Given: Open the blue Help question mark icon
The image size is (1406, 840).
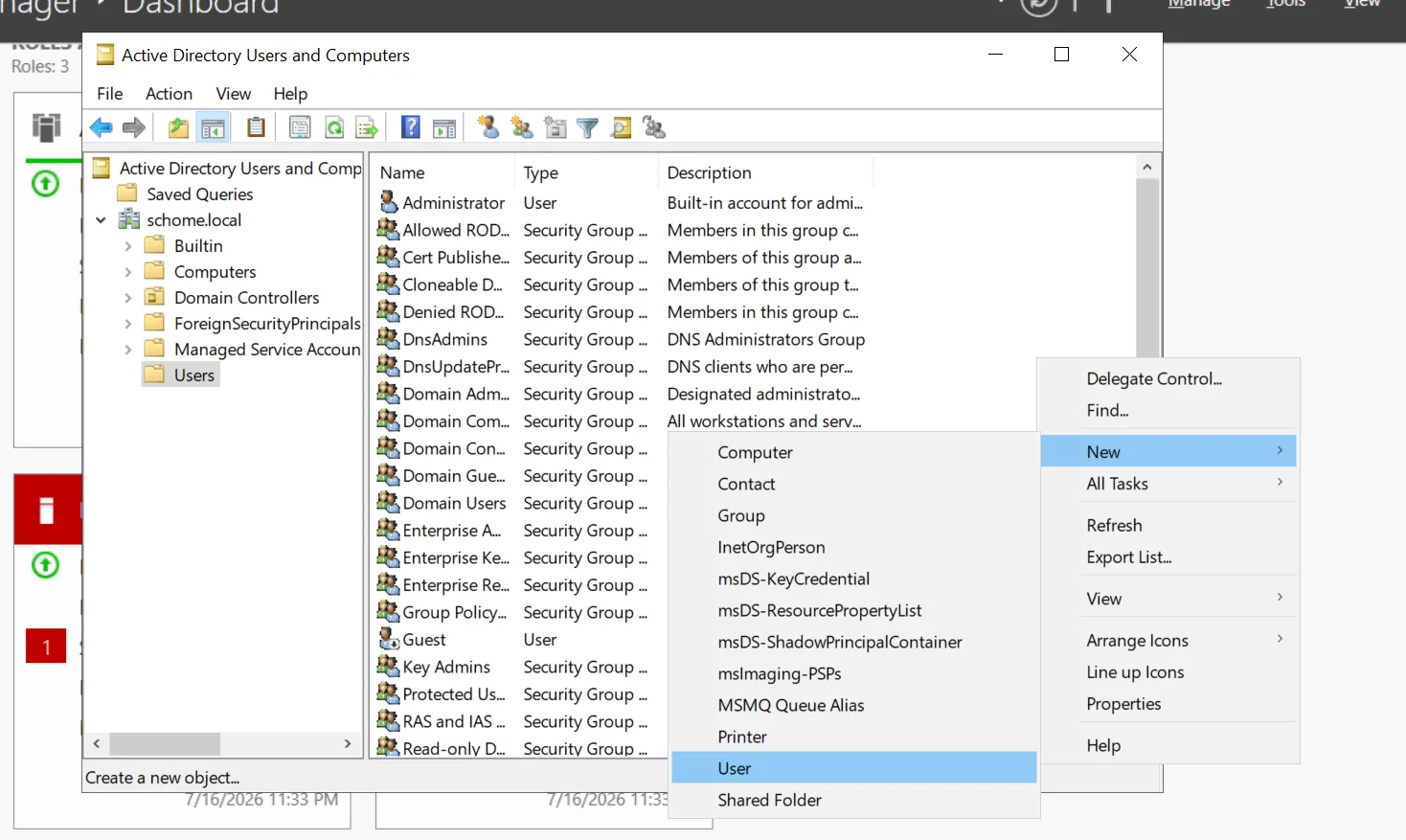Looking at the screenshot, I should pyautogui.click(x=411, y=127).
